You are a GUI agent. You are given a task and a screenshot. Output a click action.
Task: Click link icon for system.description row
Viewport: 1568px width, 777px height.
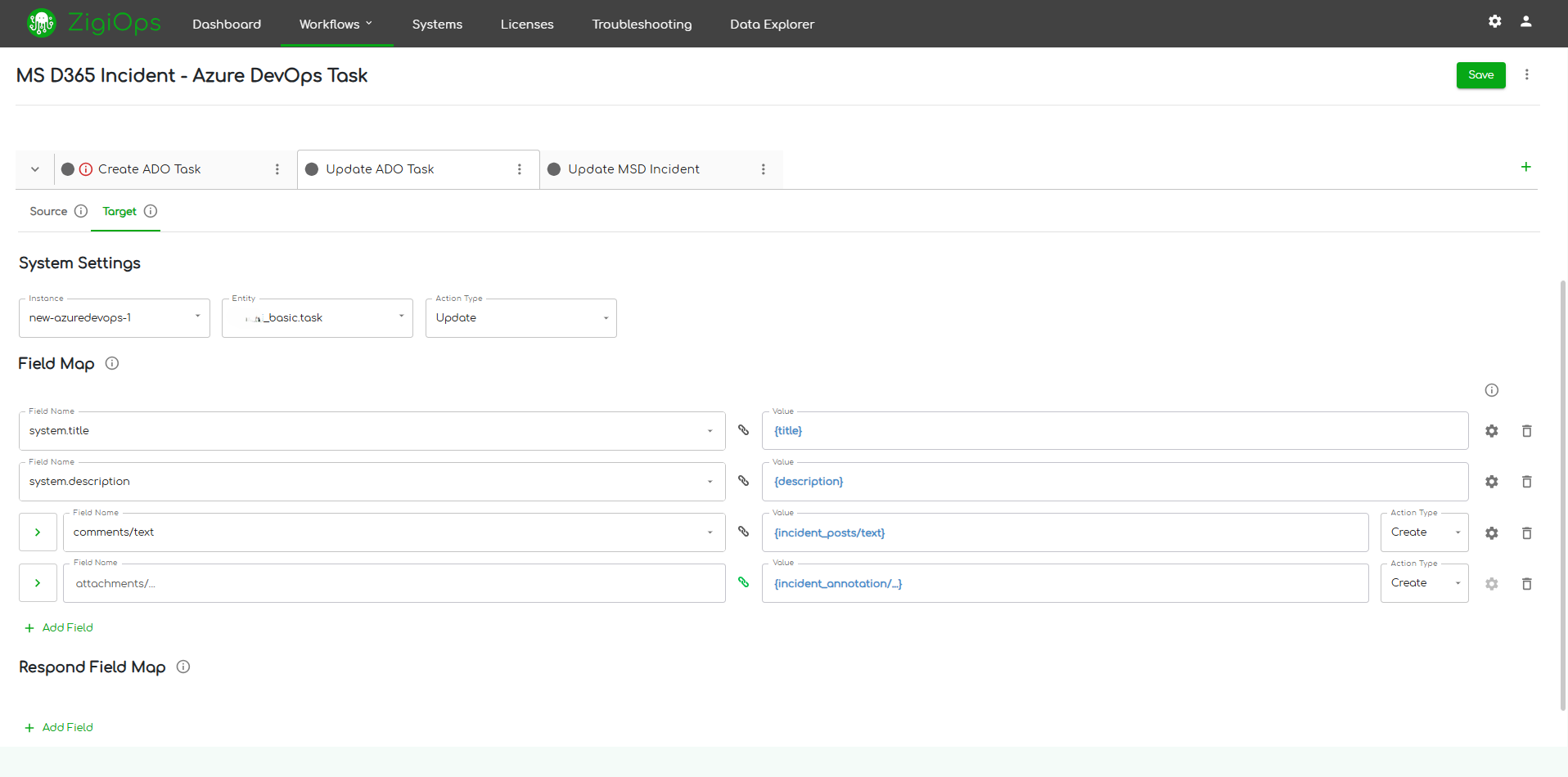point(743,481)
